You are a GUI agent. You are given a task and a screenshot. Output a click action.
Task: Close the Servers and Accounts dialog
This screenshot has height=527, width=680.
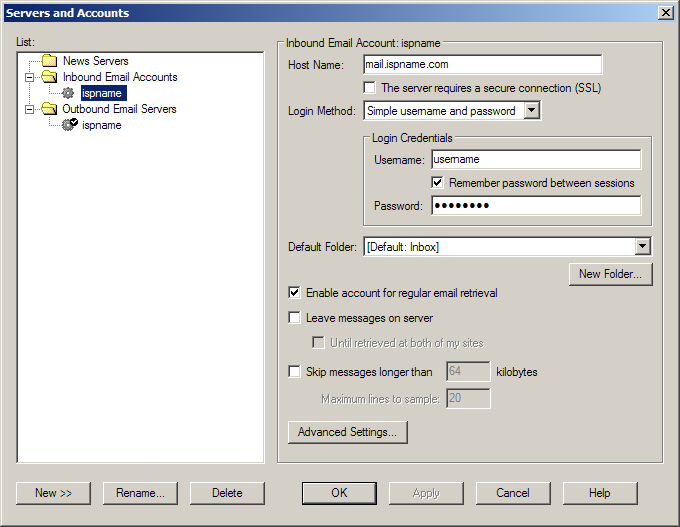(665, 12)
